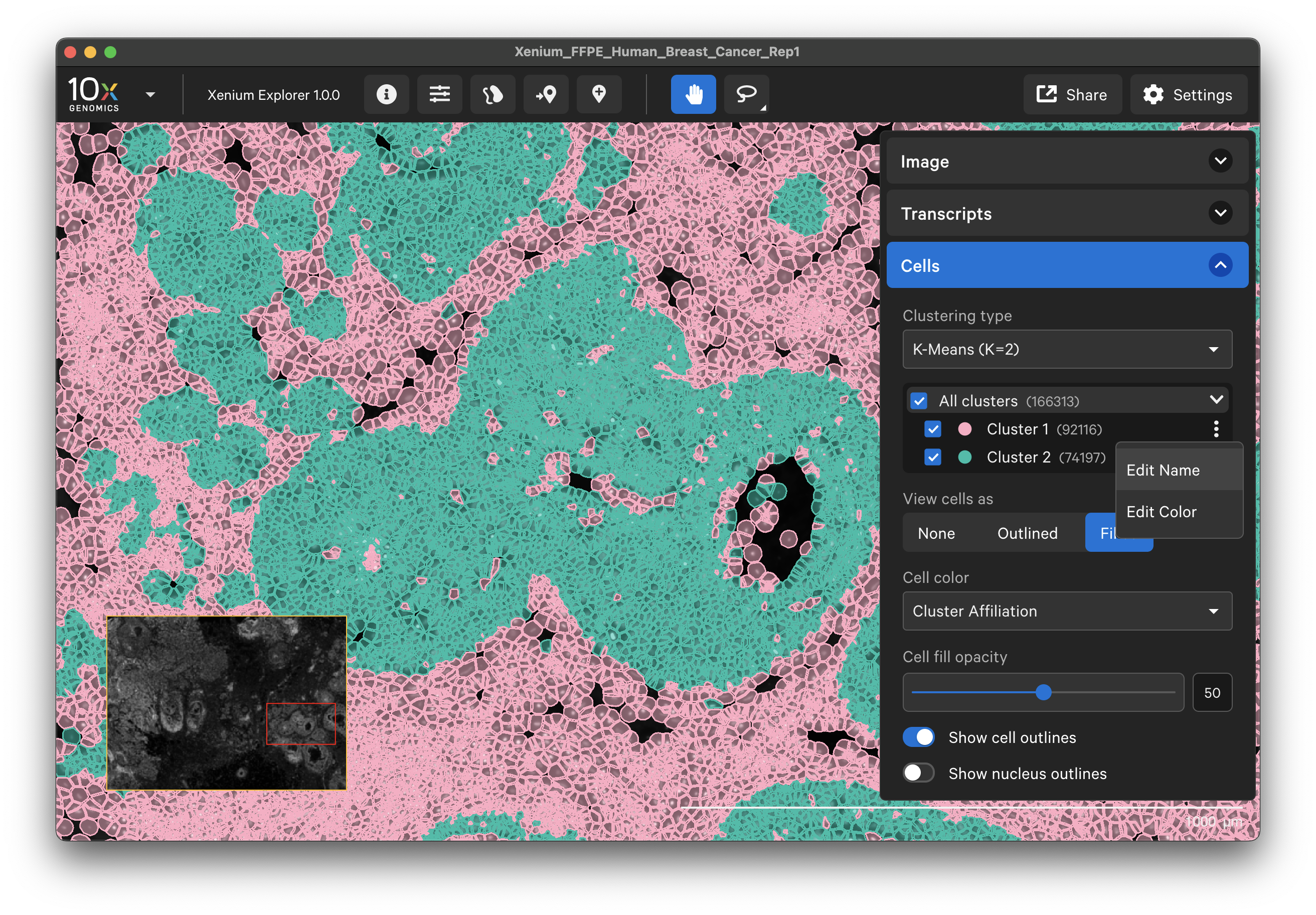Click the 10x Genomics logo
1316x915 pixels.
pos(94,94)
